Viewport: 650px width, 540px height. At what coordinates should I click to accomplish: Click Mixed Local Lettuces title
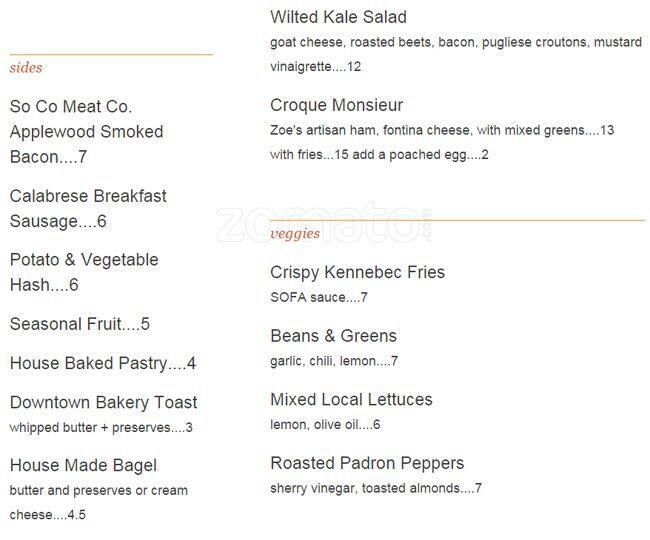[351, 400]
